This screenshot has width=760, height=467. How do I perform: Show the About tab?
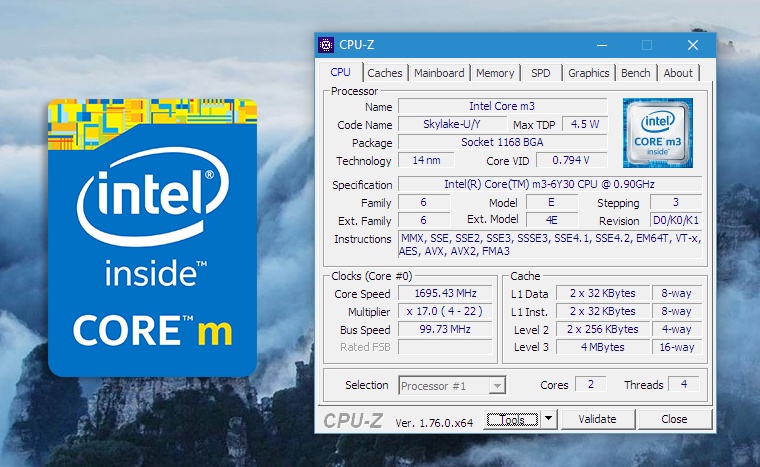click(678, 73)
